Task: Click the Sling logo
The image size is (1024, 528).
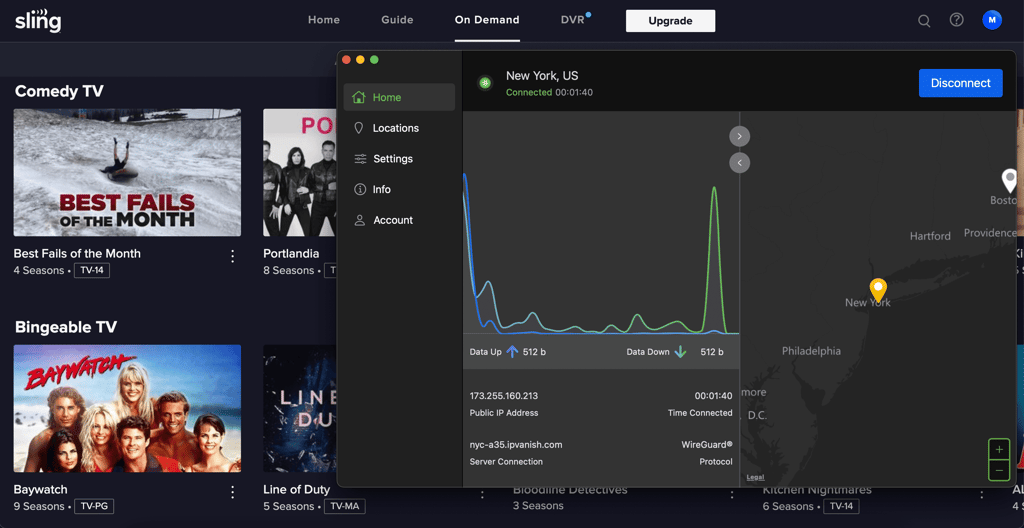Action: coord(38,21)
